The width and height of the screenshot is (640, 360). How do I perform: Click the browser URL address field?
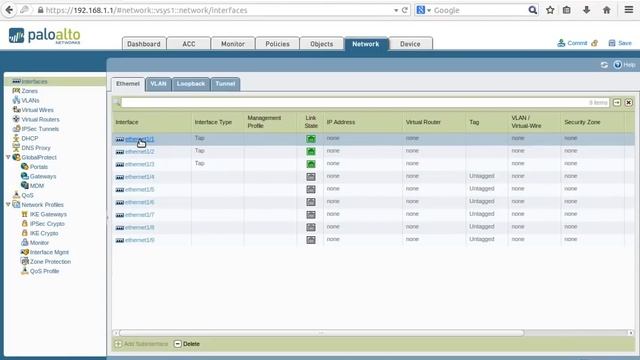[x=218, y=10]
